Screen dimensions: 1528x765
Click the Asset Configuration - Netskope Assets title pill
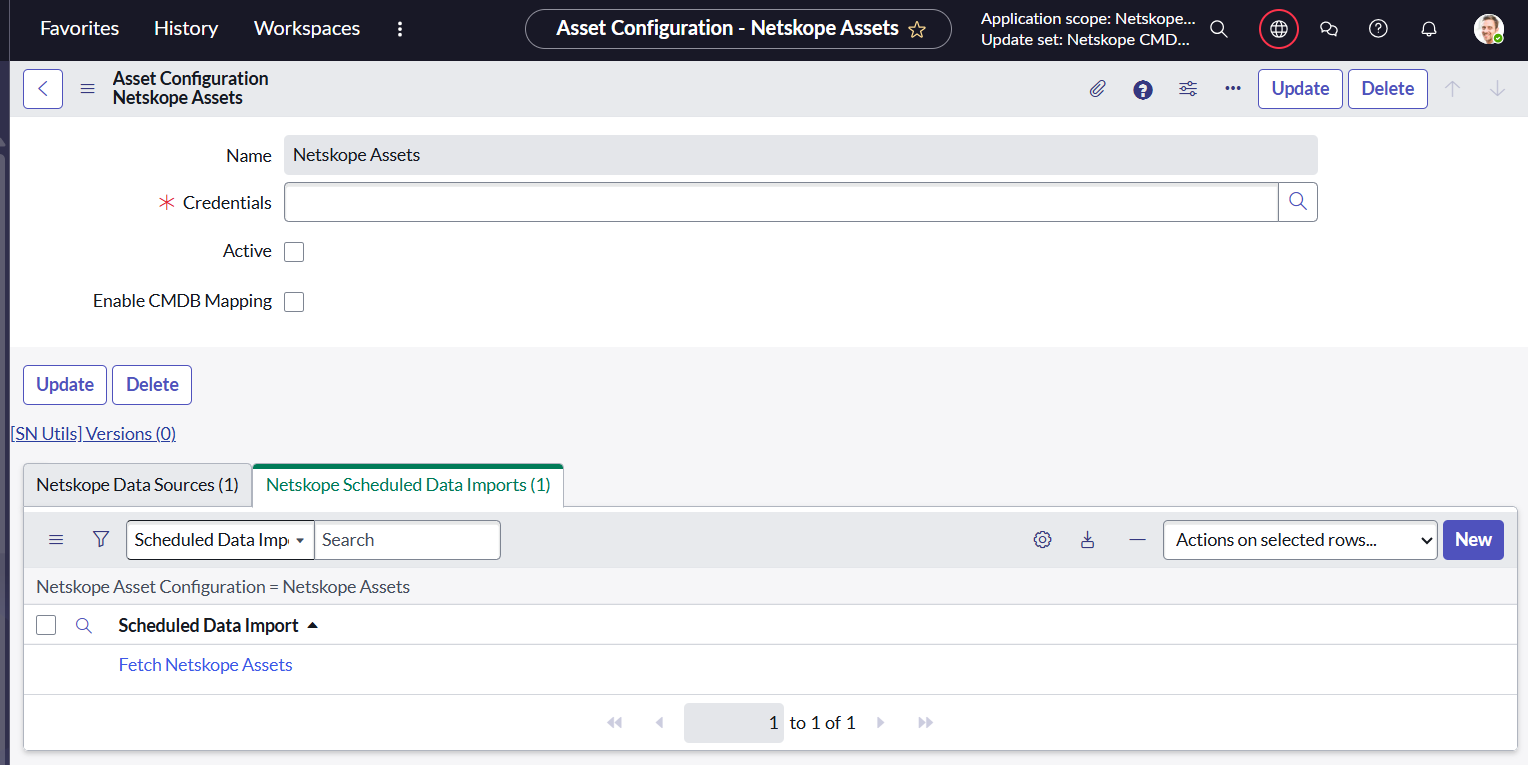coord(739,29)
